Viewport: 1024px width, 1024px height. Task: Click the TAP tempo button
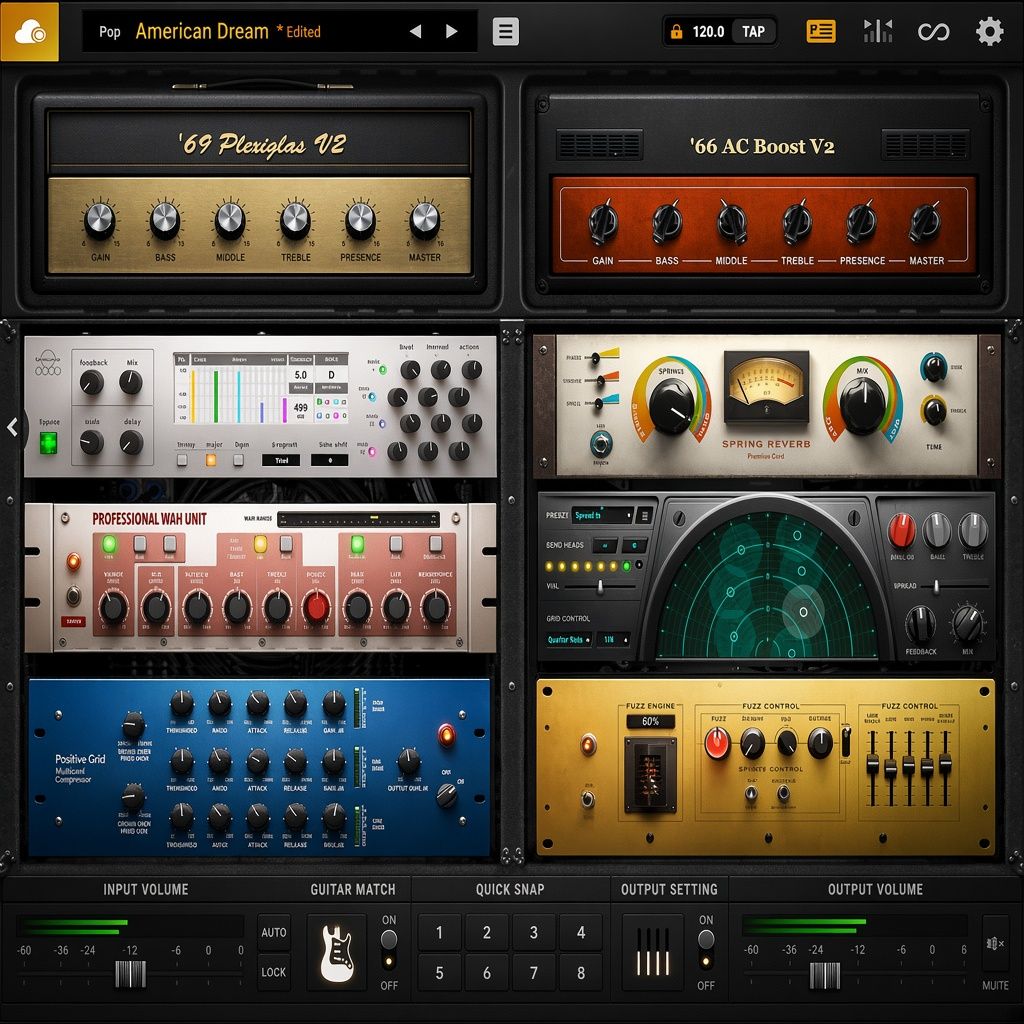pos(754,31)
